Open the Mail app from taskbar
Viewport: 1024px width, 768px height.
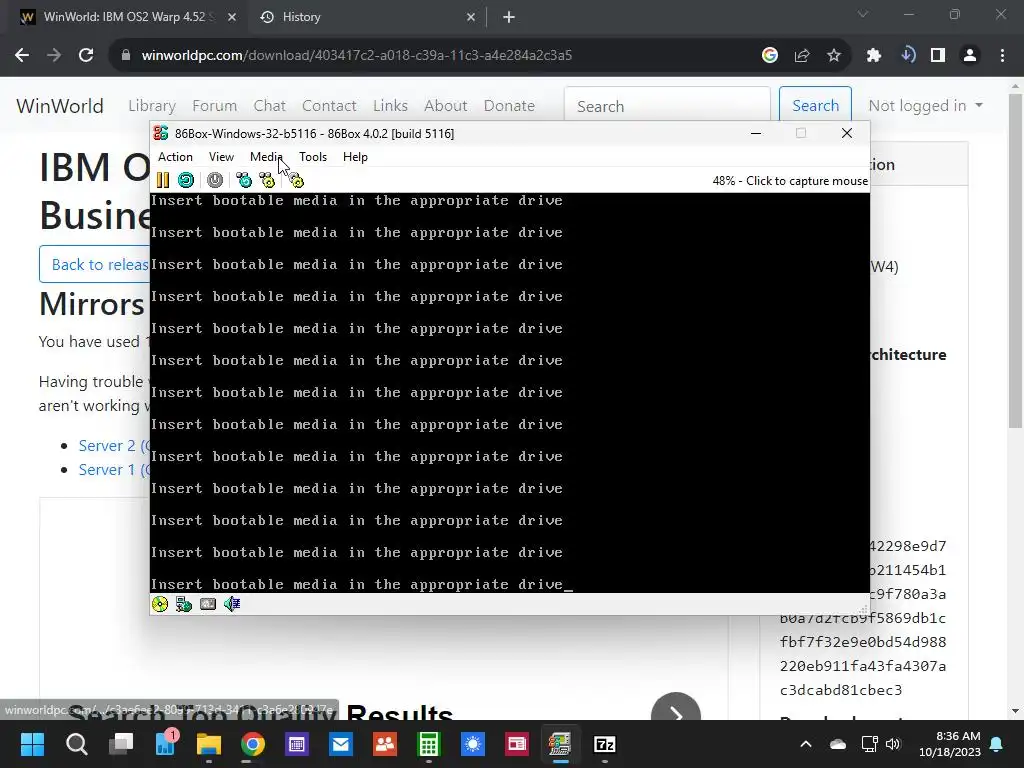341,744
